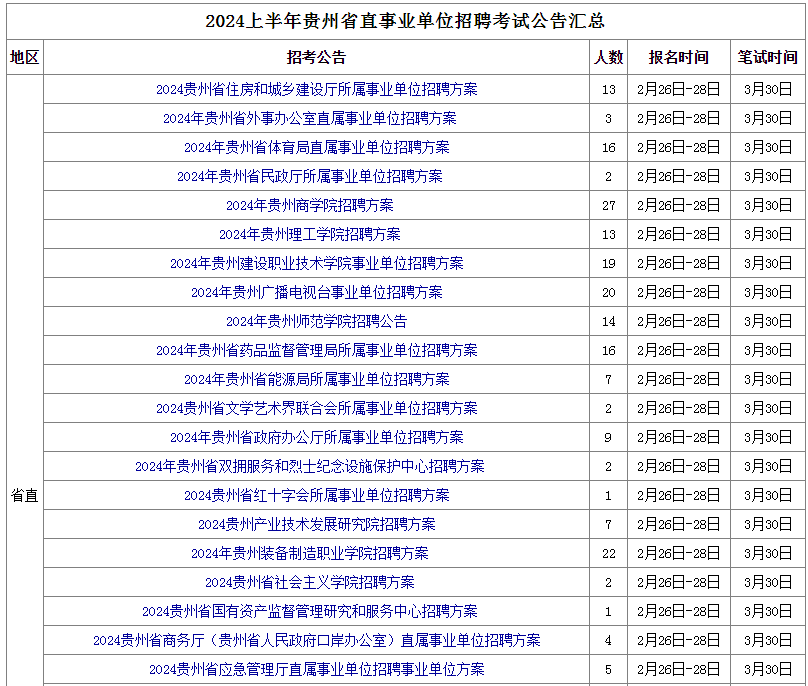The width and height of the screenshot is (808, 686).
Task: Click 贵州广播电视台 recruitment link
Action: tap(316, 292)
